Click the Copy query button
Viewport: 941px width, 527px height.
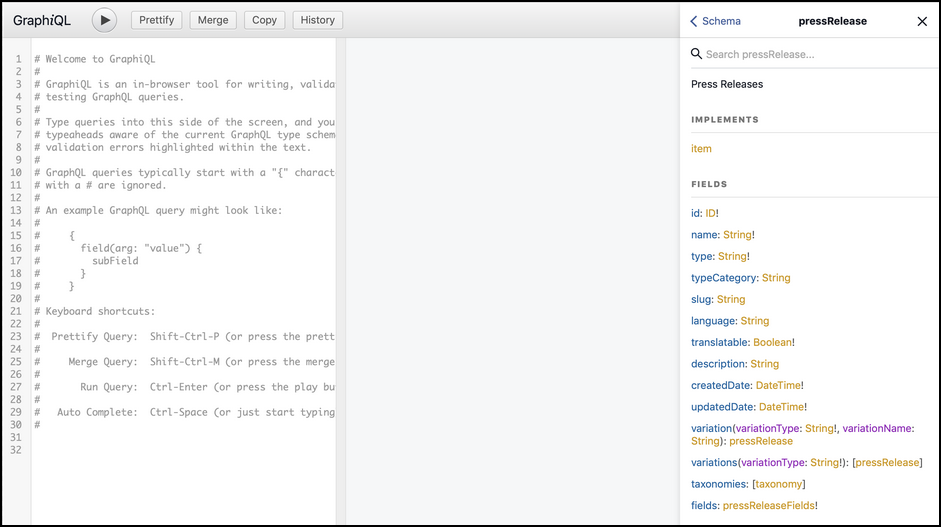(x=264, y=20)
